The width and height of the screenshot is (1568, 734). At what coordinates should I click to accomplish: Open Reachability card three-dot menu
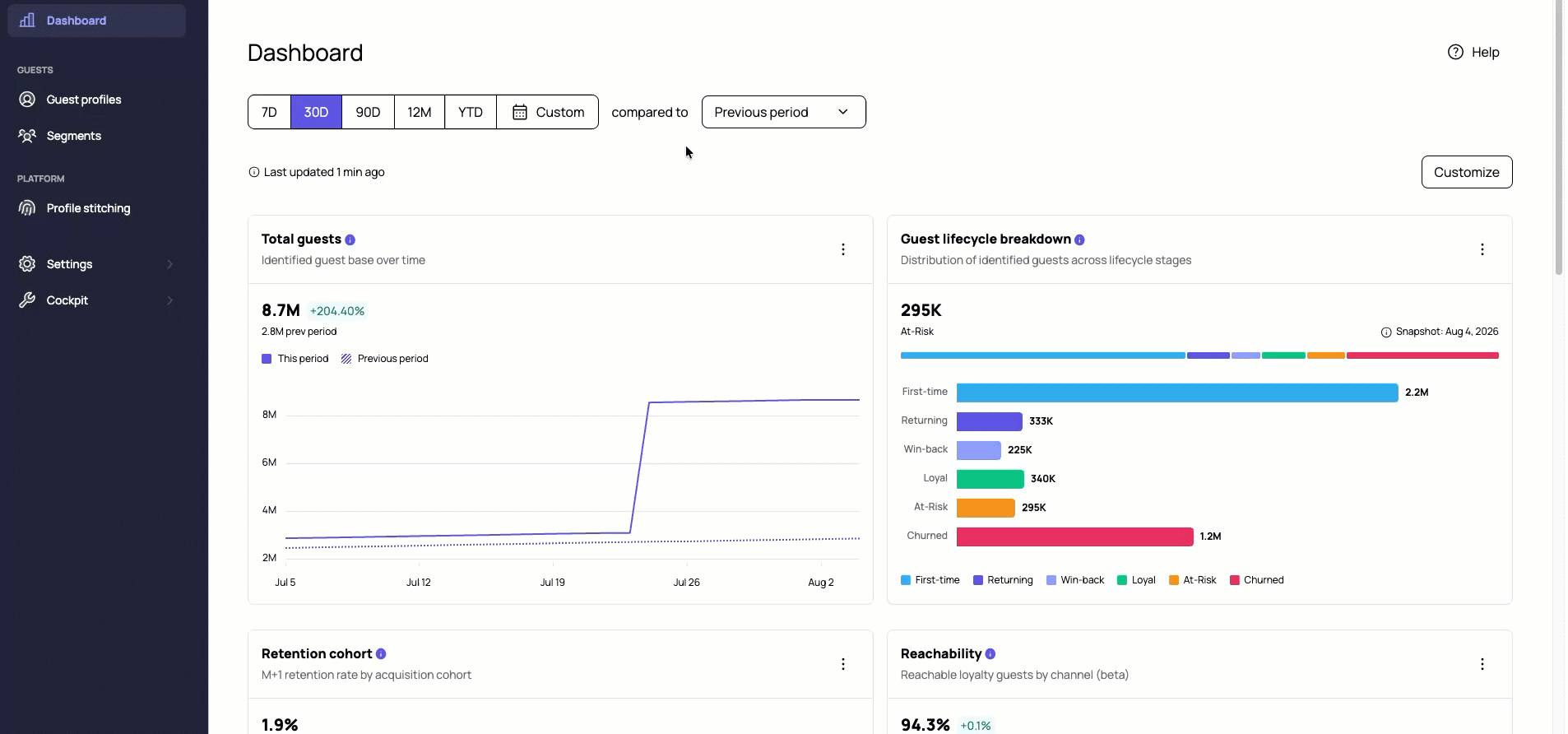click(x=1482, y=664)
